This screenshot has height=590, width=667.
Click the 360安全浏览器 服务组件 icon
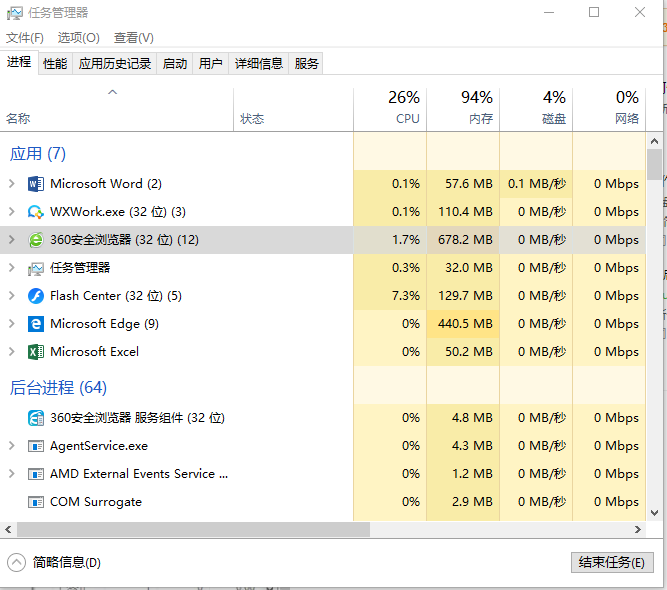pyautogui.click(x=36, y=418)
